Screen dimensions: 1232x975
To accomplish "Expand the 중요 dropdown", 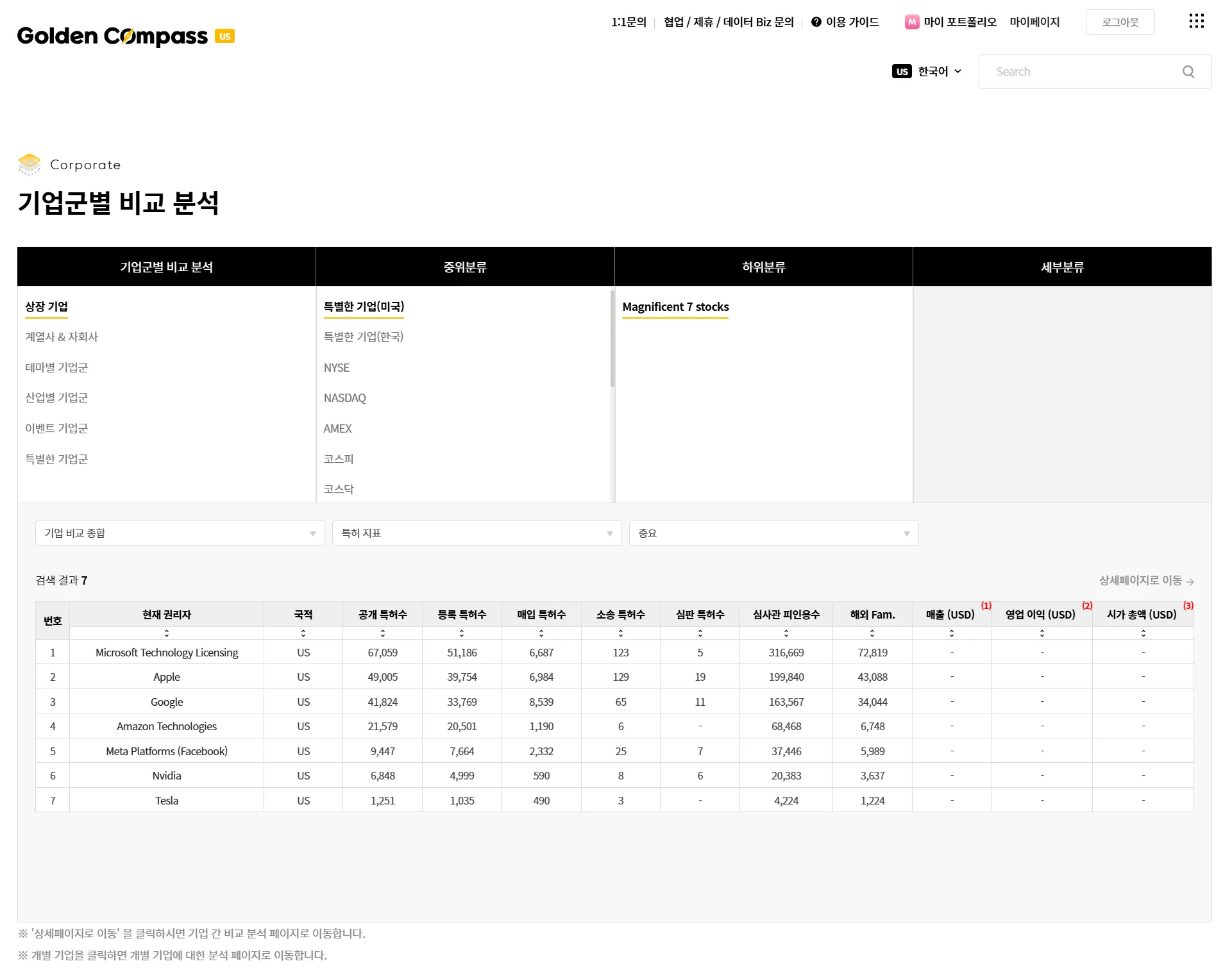I will pyautogui.click(x=773, y=533).
